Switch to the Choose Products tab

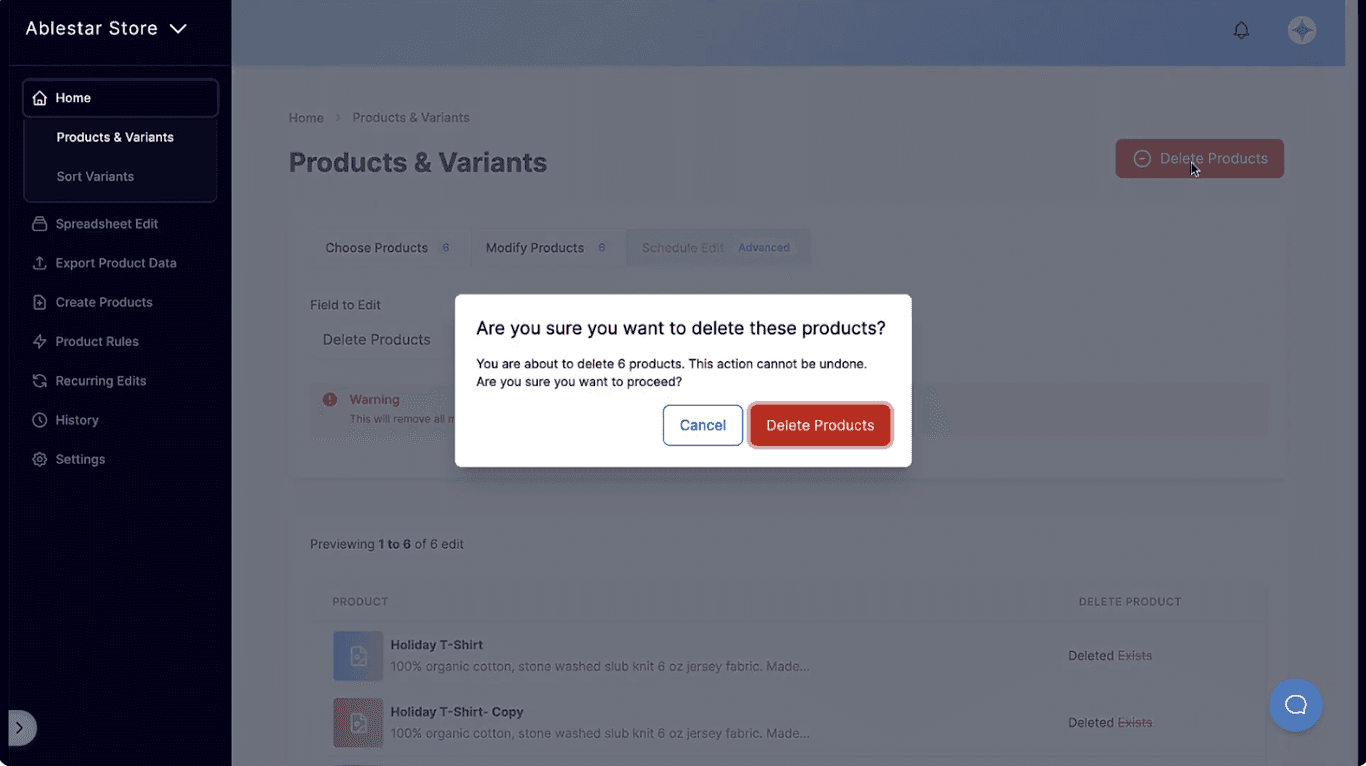pyautogui.click(x=377, y=247)
